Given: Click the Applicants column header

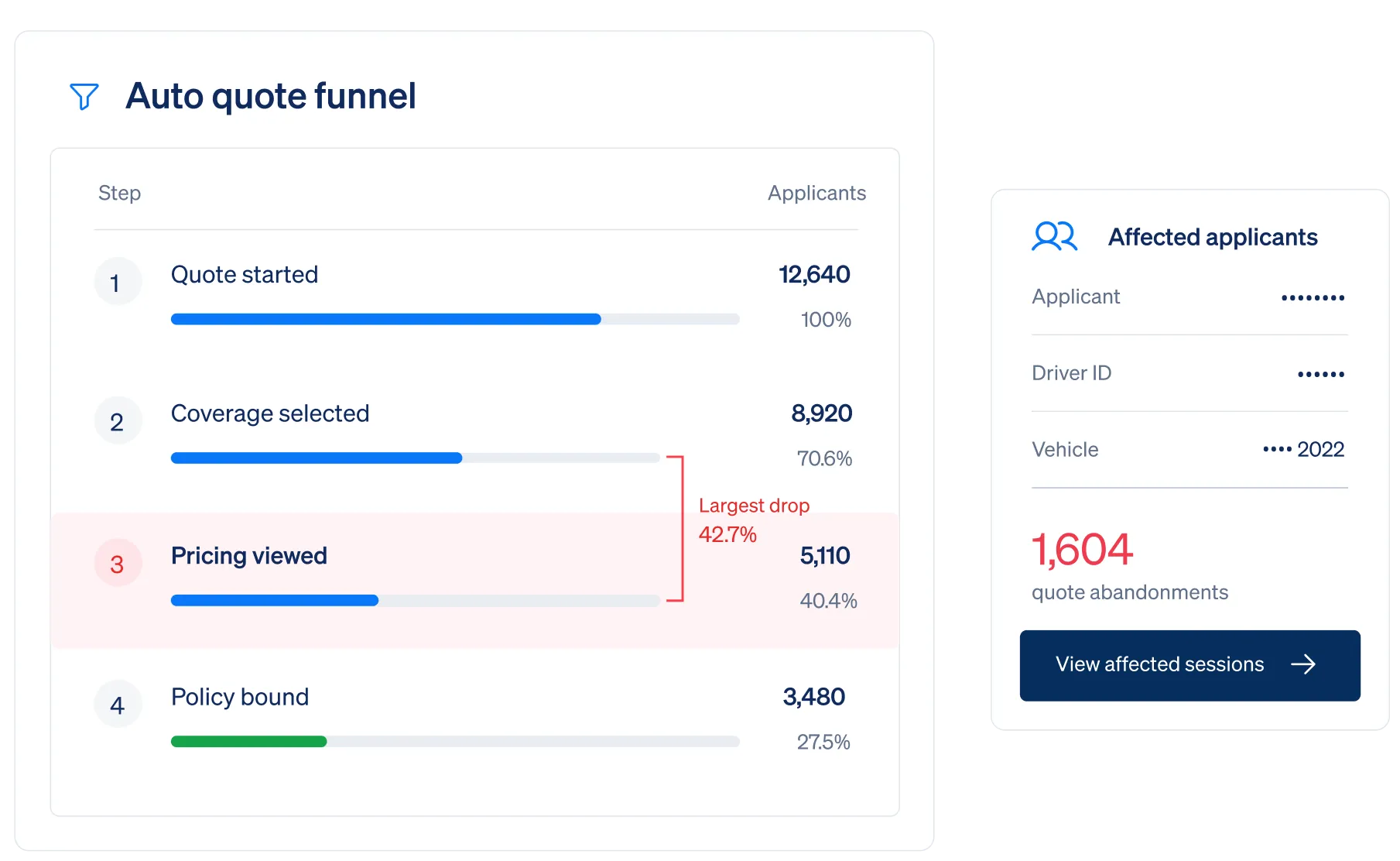Looking at the screenshot, I should (816, 193).
